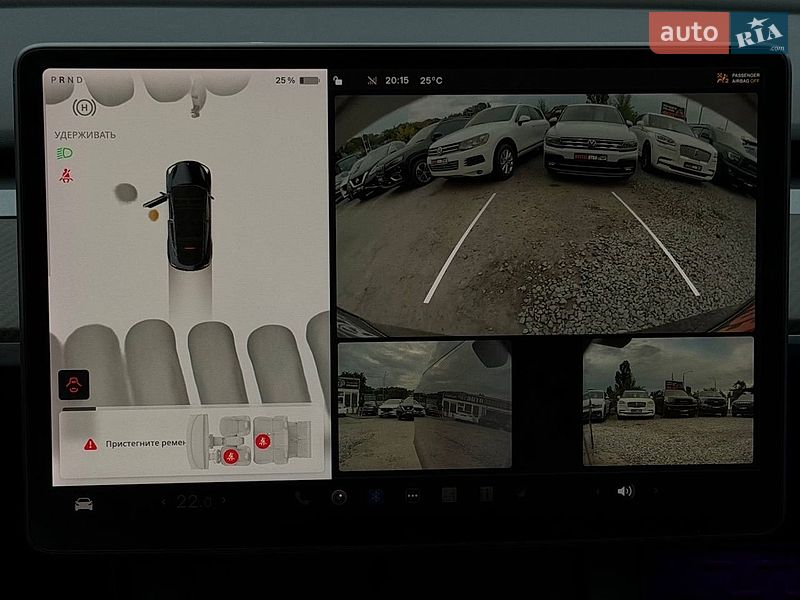Tap the 22.0 cabin temperature setting
Screen dimensions: 800x600
coord(194,502)
